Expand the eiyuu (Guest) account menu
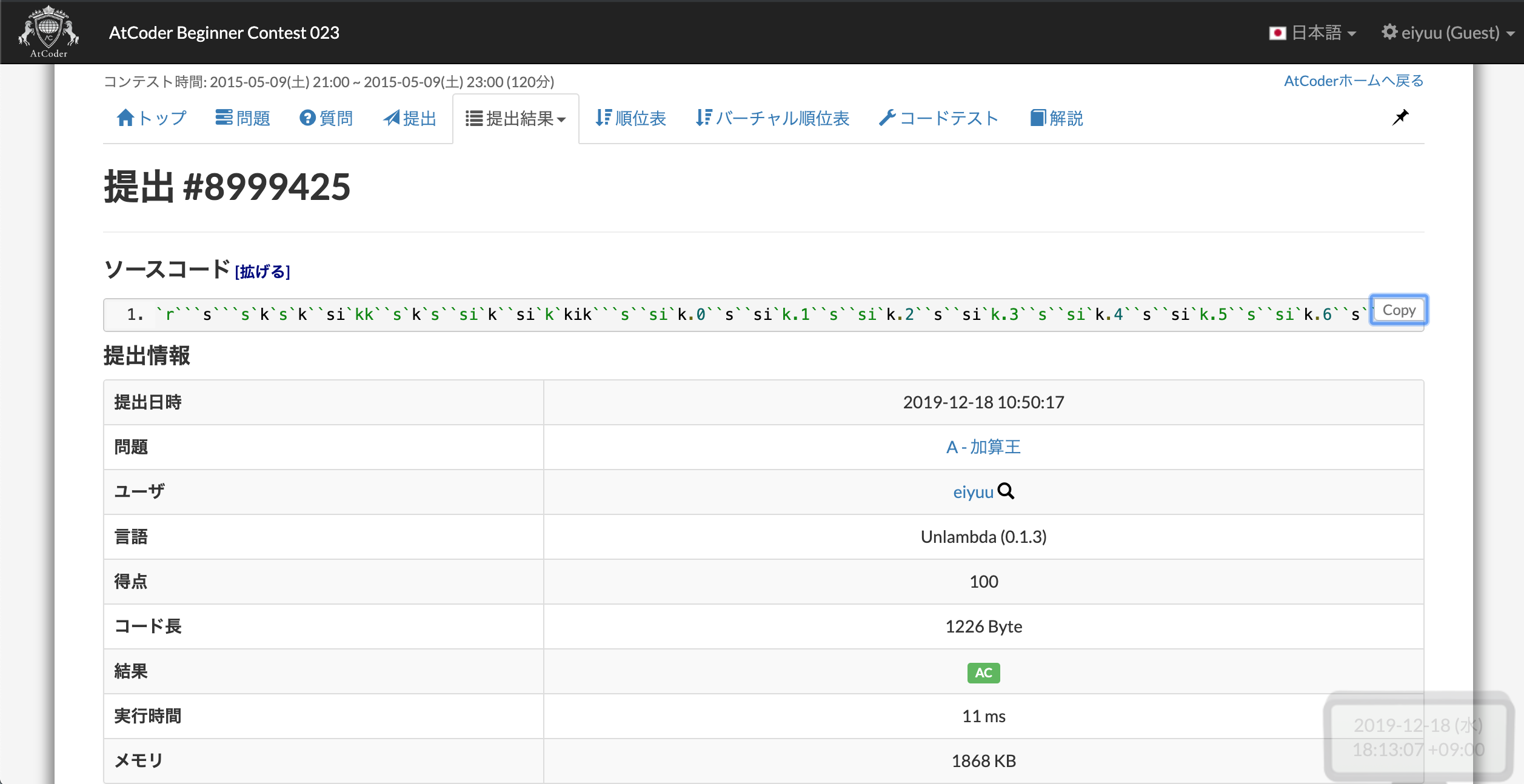The image size is (1524, 784). point(1450,33)
